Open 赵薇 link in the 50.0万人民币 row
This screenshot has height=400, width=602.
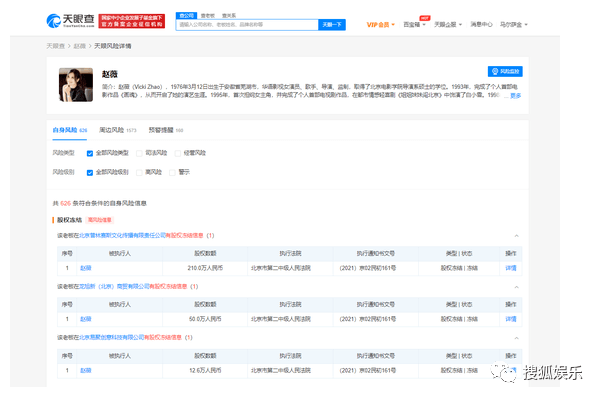pos(86,319)
